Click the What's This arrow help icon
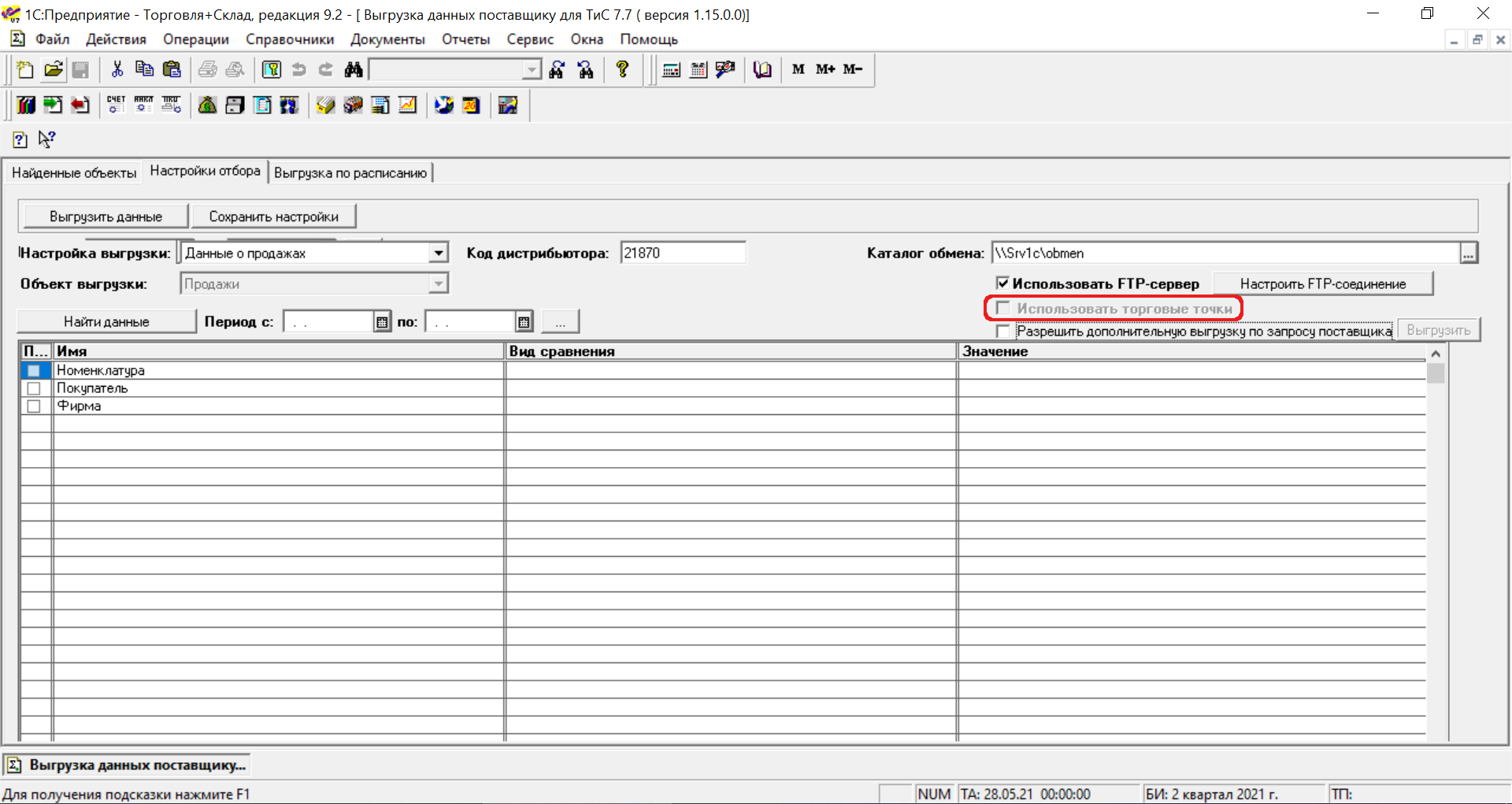Image resolution: width=1512 pixels, height=804 pixels. tap(47, 139)
